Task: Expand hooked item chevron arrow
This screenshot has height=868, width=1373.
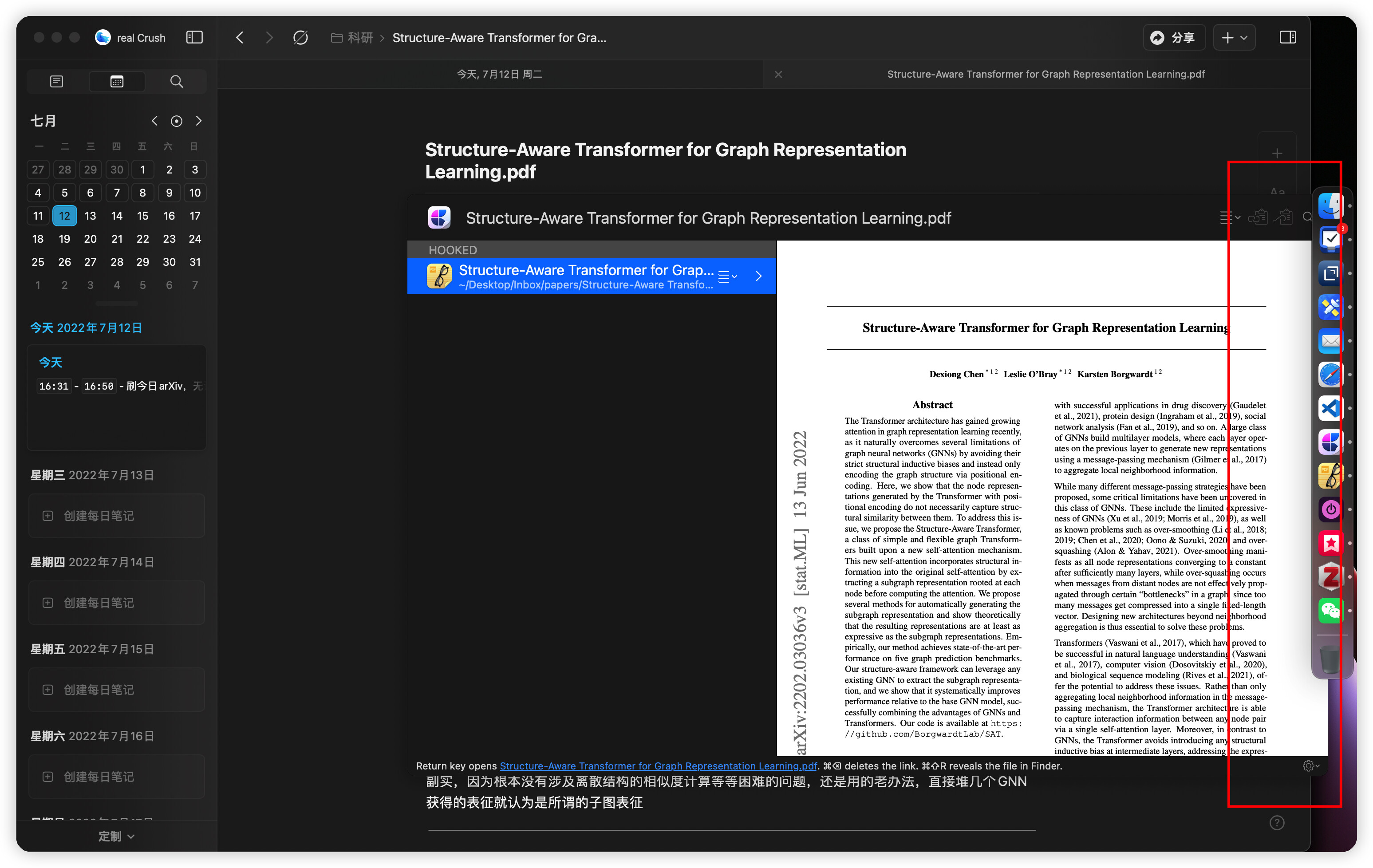Action: pyautogui.click(x=758, y=276)
